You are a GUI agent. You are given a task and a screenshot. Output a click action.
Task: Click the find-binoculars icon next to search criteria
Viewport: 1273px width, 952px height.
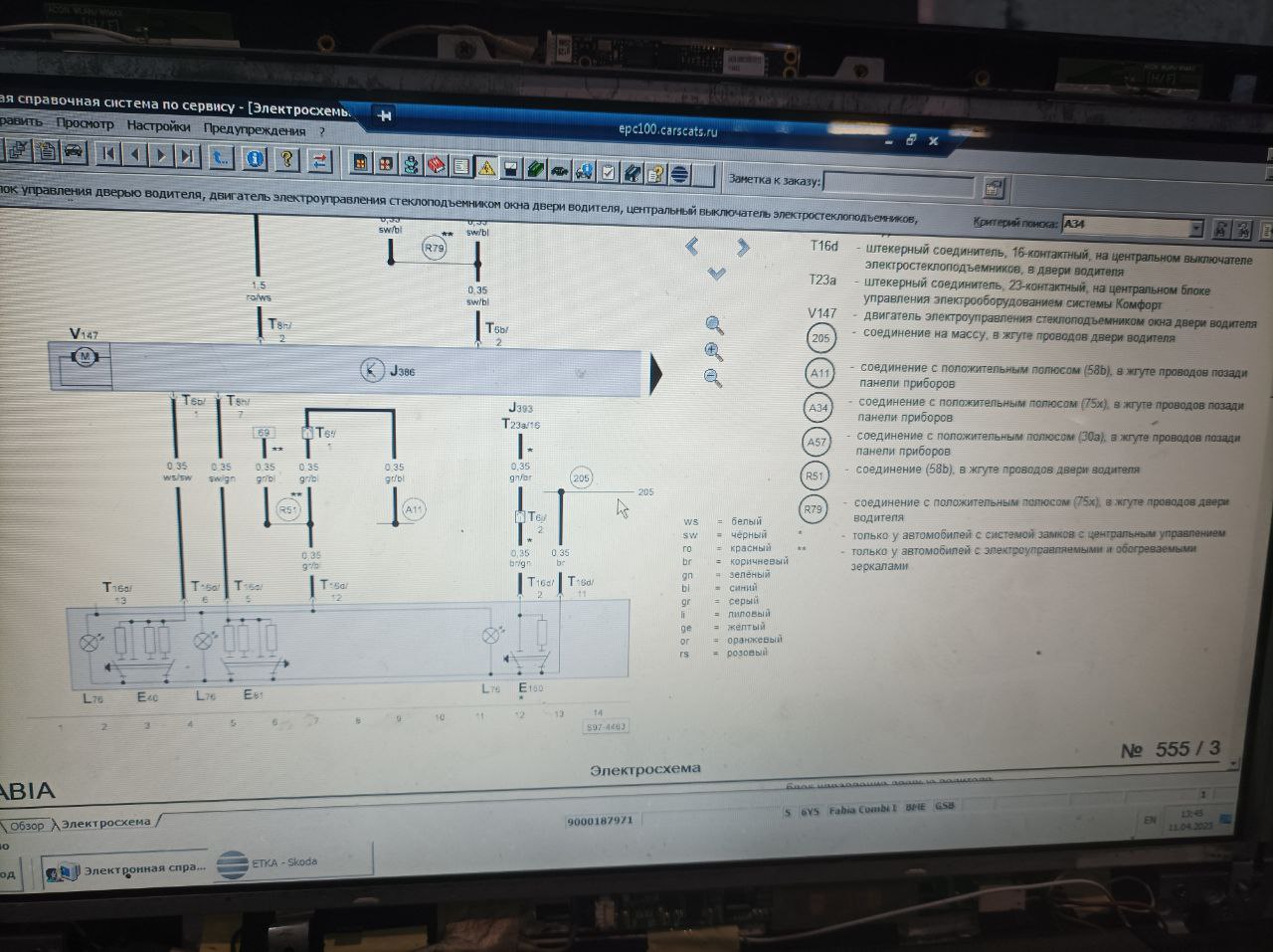[x=1219, y=230]
